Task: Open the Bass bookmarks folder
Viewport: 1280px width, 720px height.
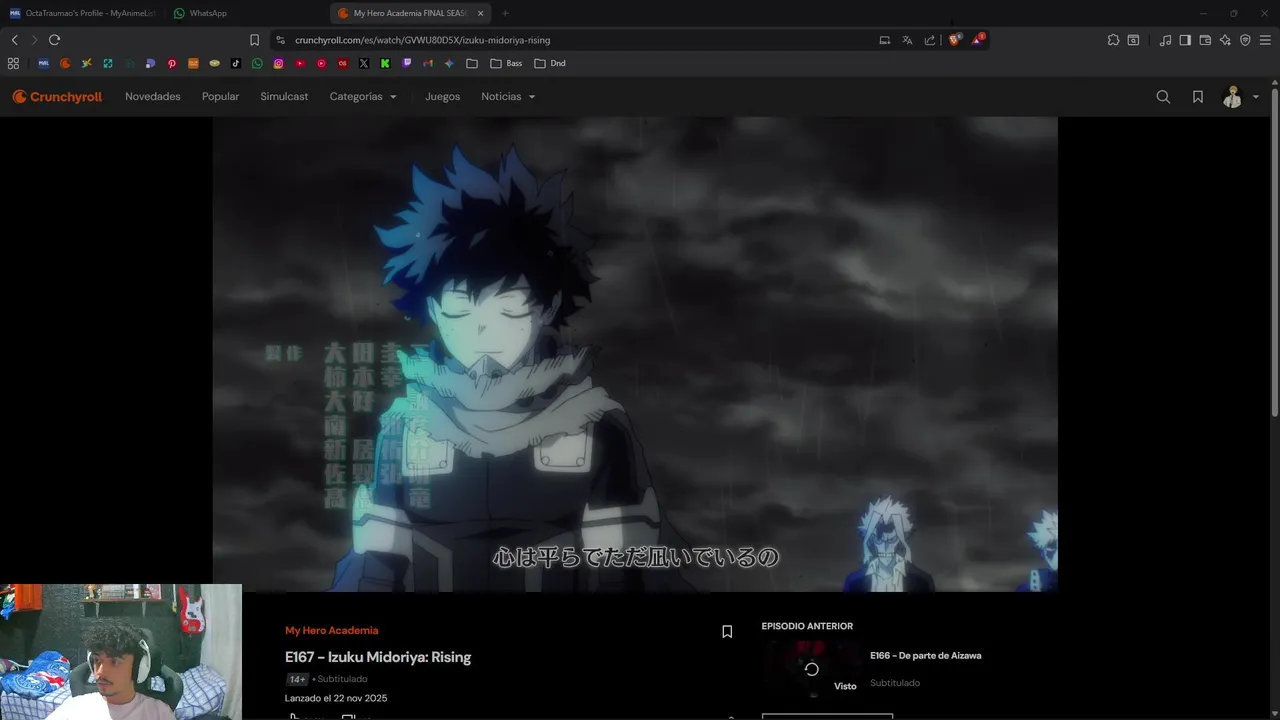Action: (x=506, y=63)
